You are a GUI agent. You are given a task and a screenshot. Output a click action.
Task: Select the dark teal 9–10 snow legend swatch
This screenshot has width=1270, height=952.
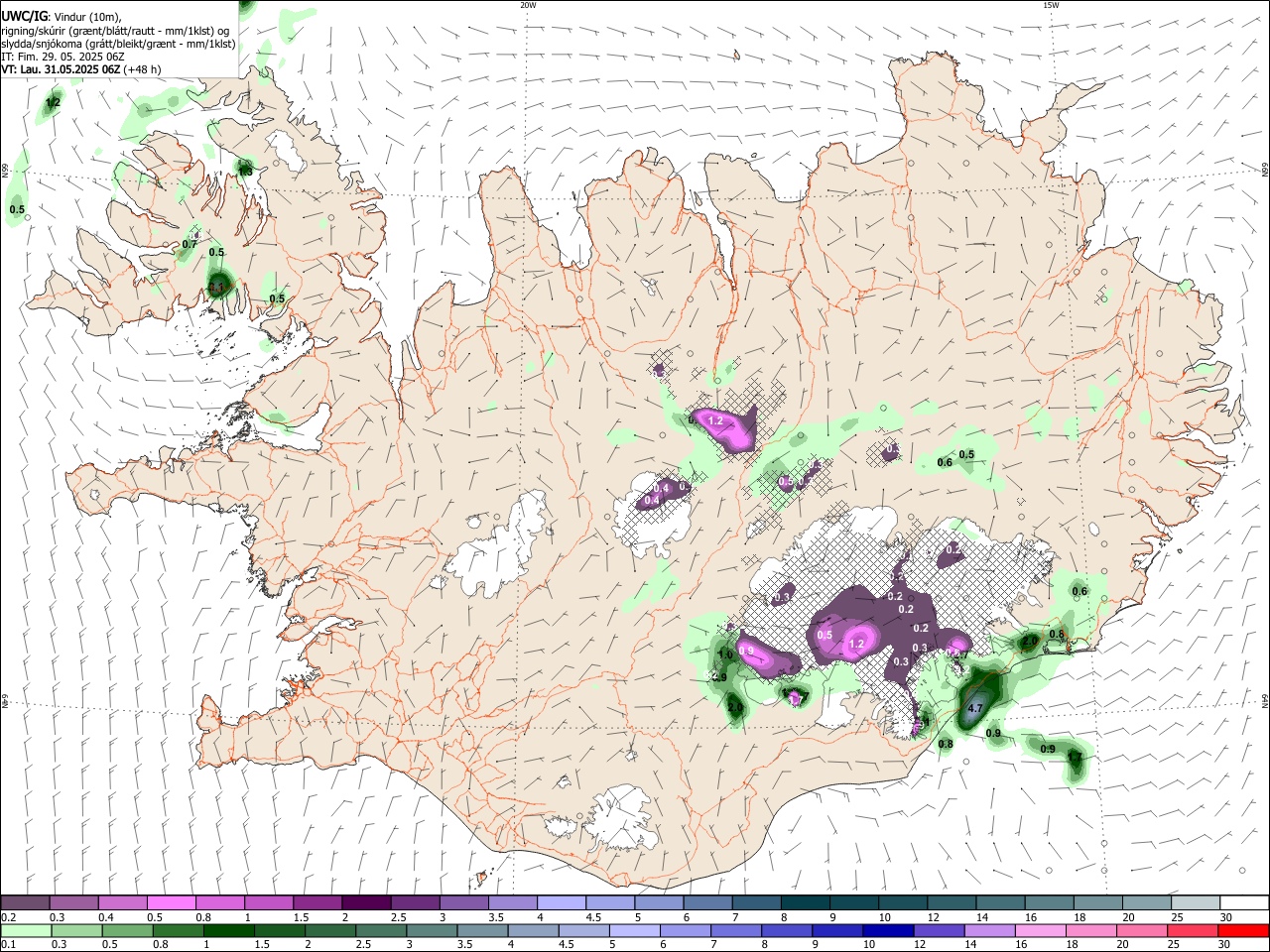pyautogui.click(x=853, y=903)
